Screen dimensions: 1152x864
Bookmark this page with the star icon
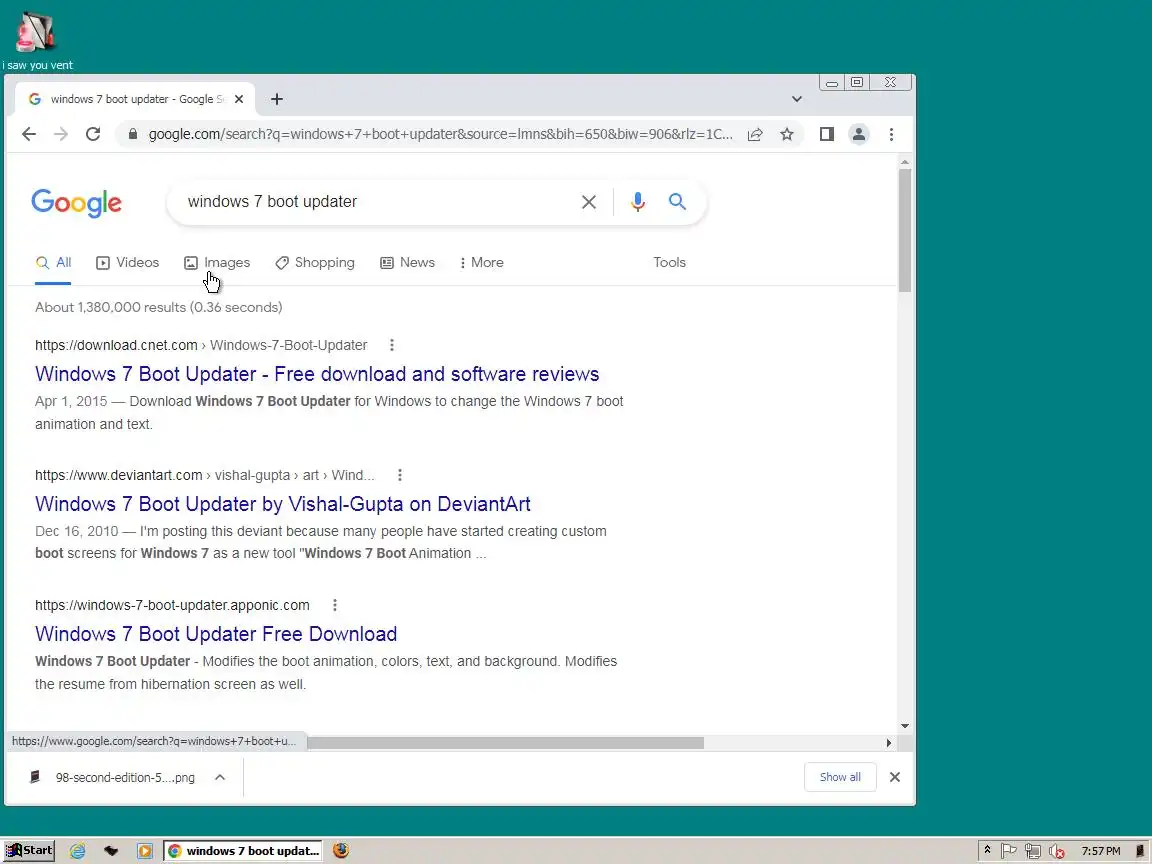[787, 134]
